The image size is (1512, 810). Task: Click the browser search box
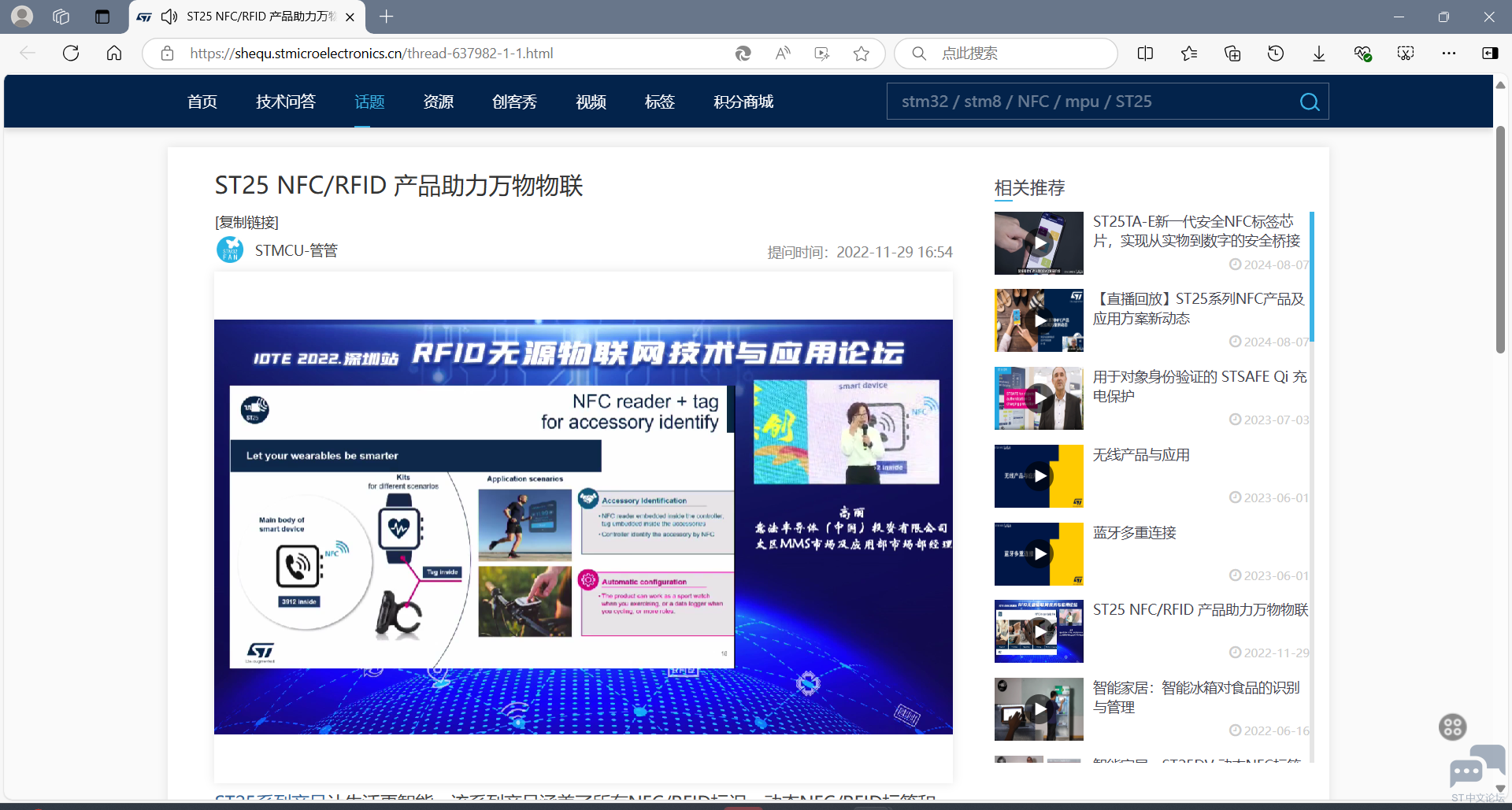click(1006, 54)
